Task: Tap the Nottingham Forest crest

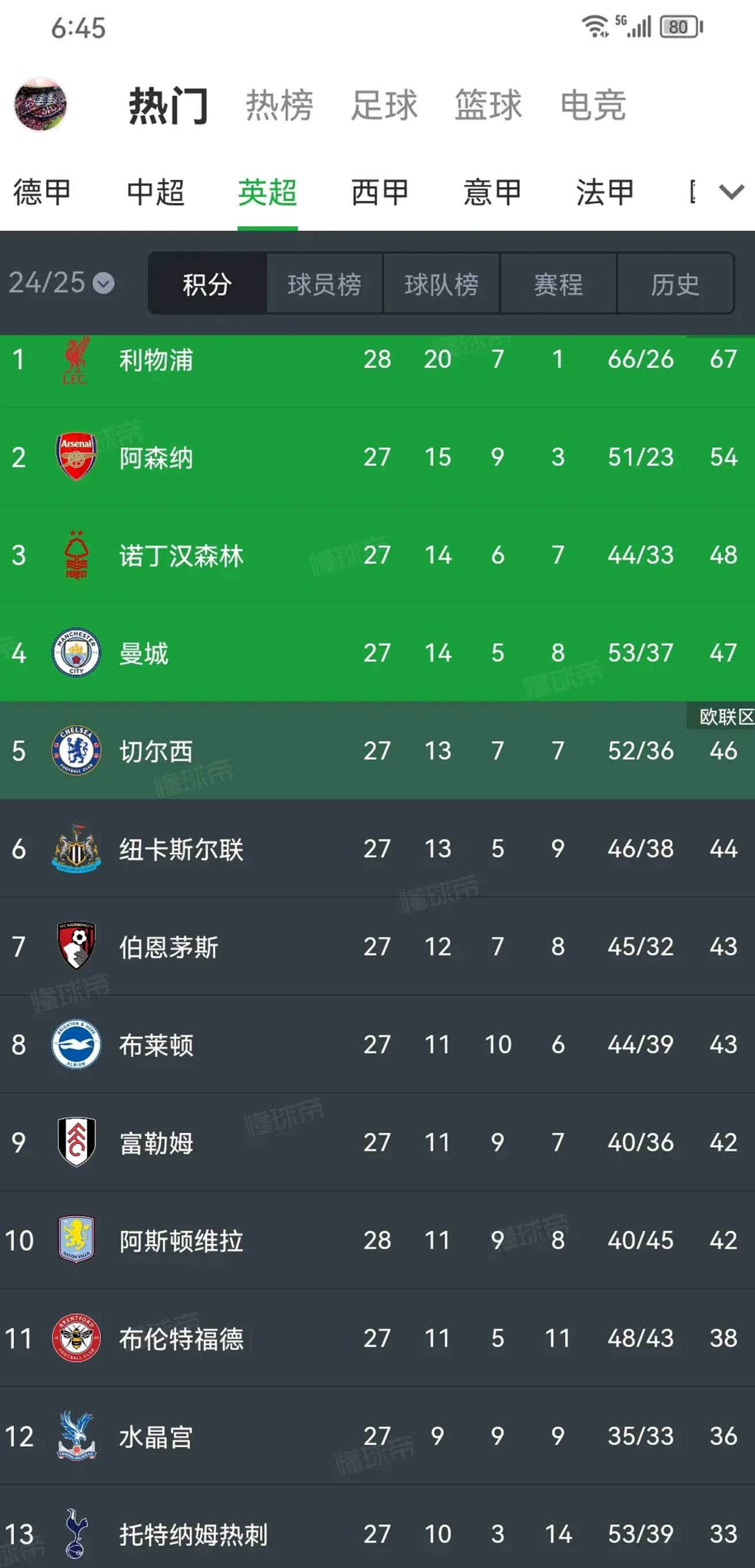Action: (x=76, y=554)
